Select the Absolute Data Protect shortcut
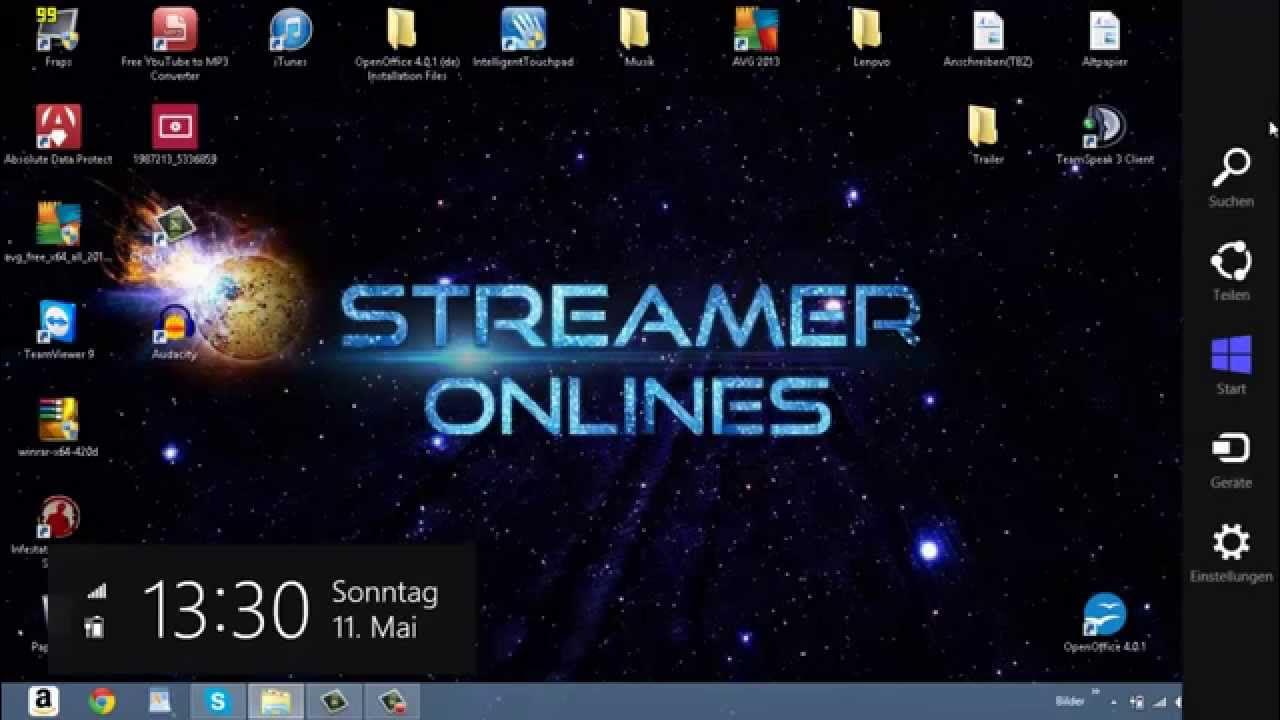 [58, 134]
